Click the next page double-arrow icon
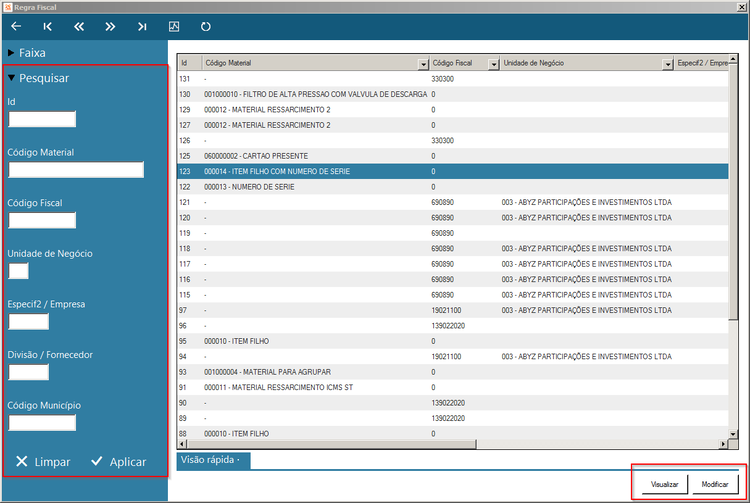750x503 pixels. [x=110, y=26]
